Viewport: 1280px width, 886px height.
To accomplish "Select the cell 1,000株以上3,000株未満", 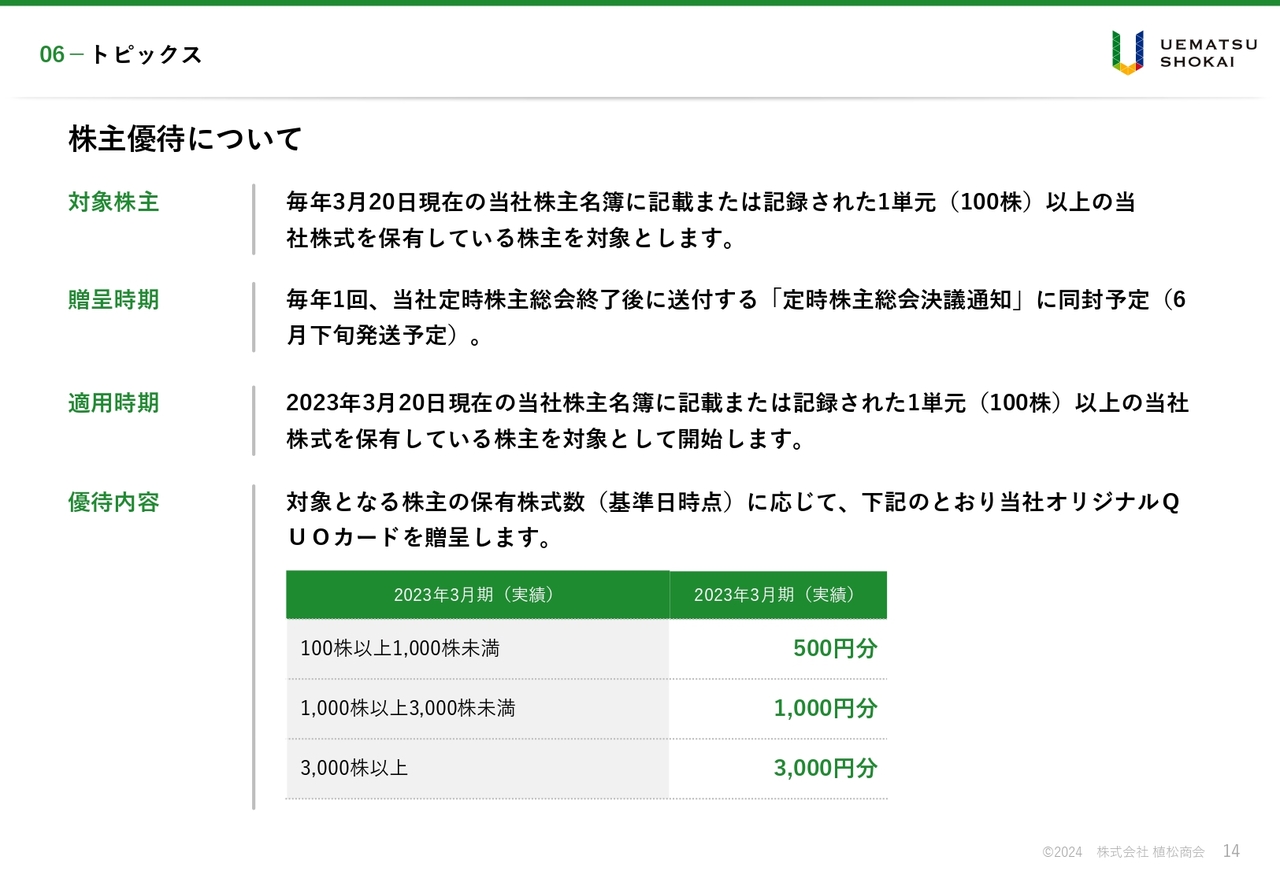I will pos(477,709).
